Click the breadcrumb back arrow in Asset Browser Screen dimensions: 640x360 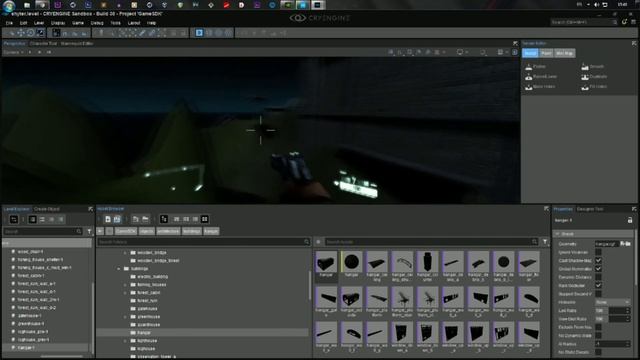click(x=100, y=231)
